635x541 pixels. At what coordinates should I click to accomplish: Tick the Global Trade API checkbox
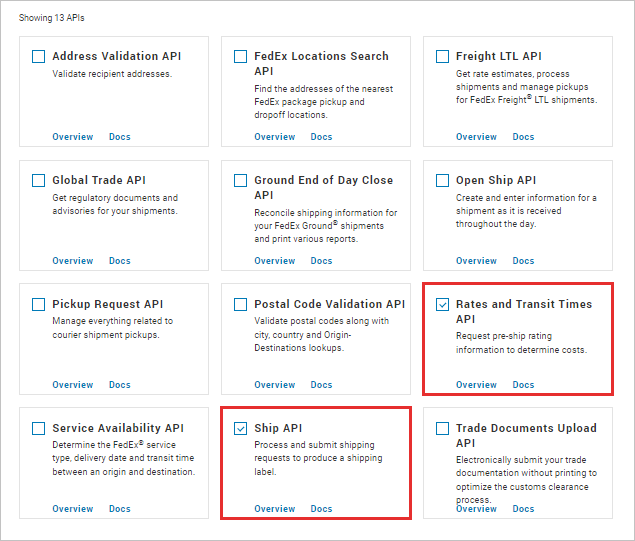click(x=39, y=181)
